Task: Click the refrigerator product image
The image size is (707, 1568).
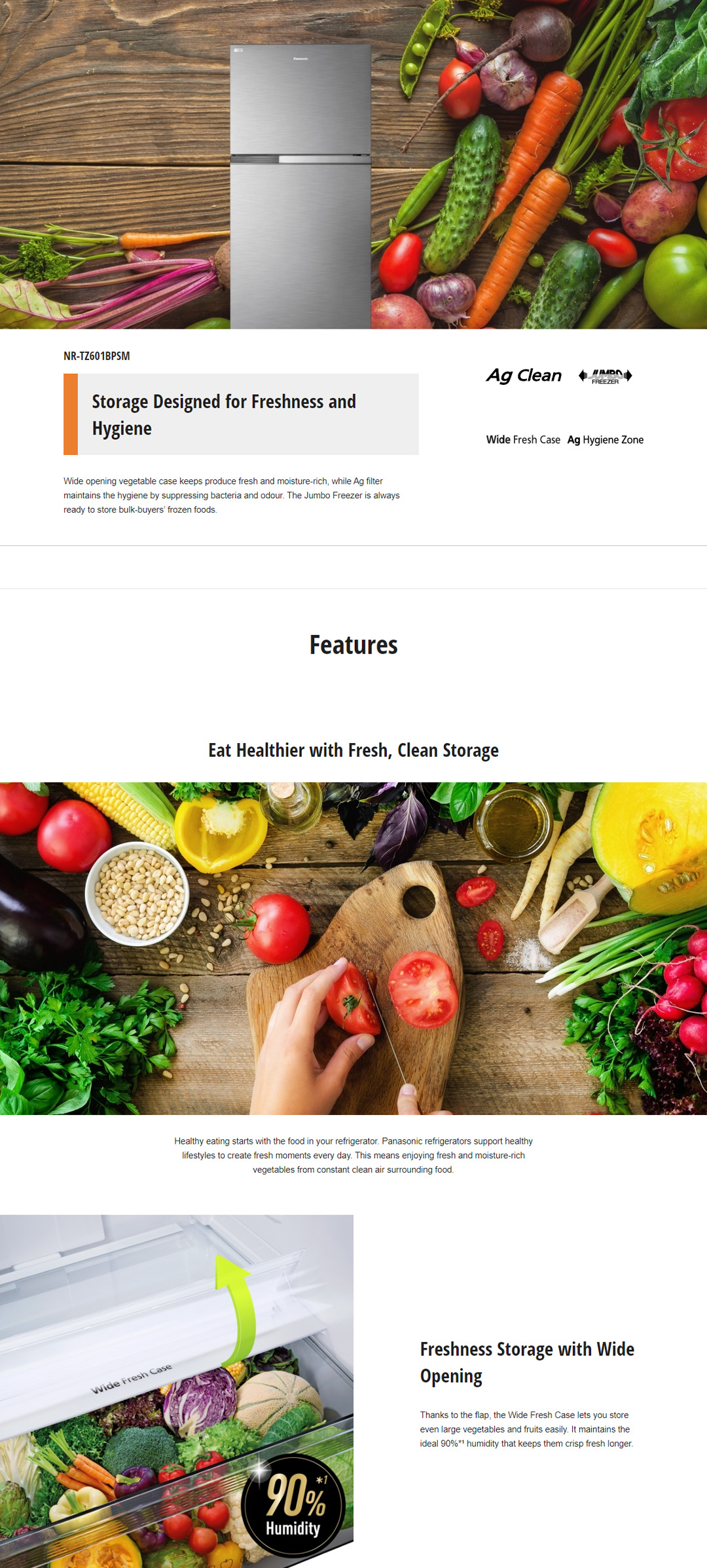Action: 300,186
